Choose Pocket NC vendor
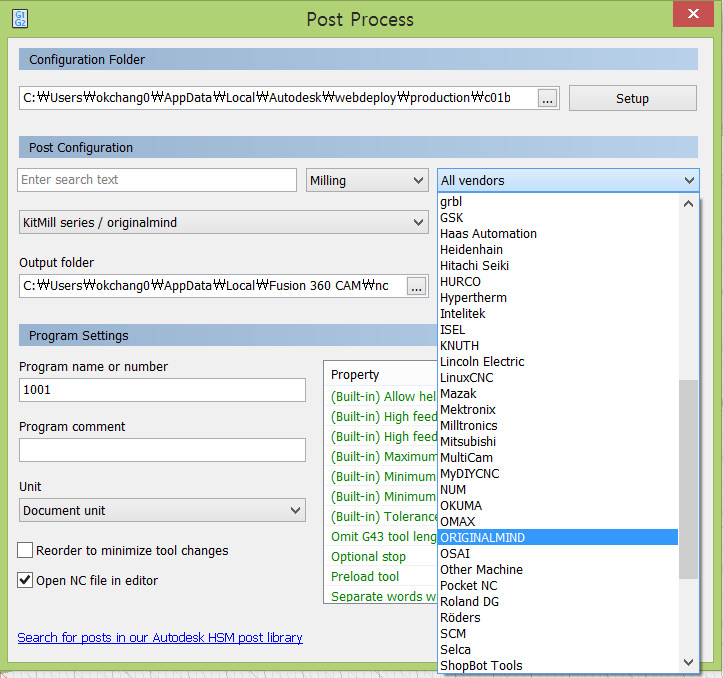Viewport: 723px width, 678px height. [x=558, y=585]
